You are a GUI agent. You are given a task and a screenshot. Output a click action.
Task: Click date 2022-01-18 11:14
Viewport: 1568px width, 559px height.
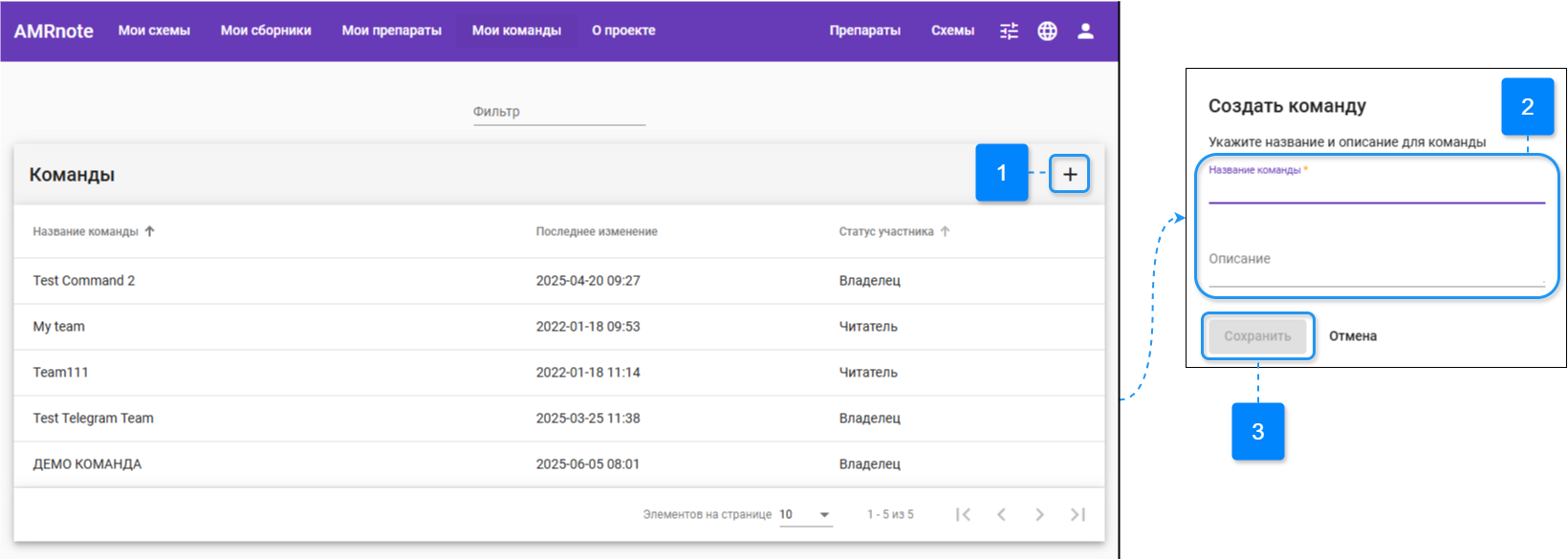pos(588,373)
